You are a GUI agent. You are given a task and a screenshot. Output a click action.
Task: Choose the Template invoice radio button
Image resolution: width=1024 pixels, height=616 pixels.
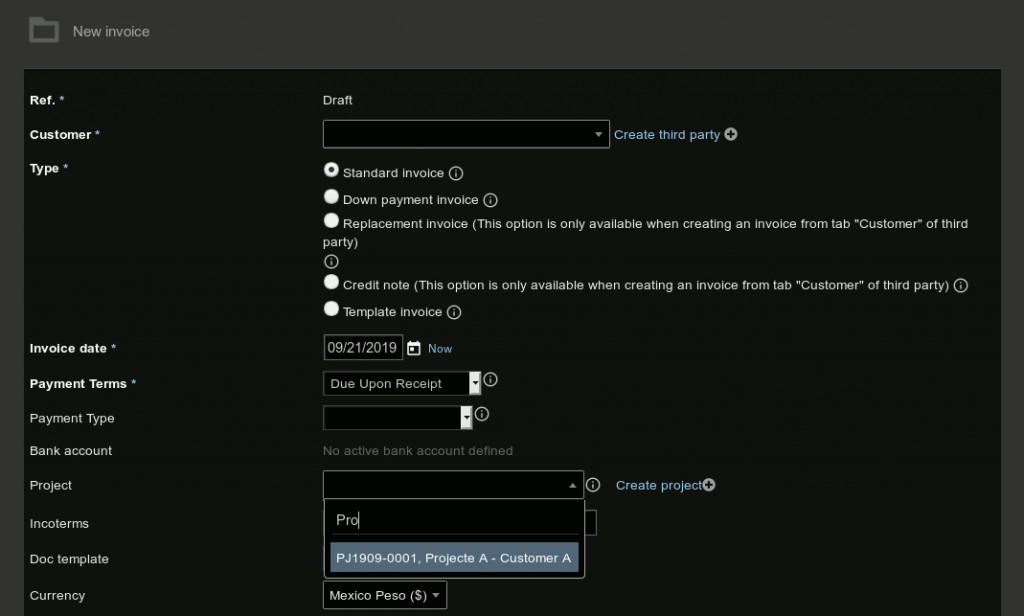[331, 309]
